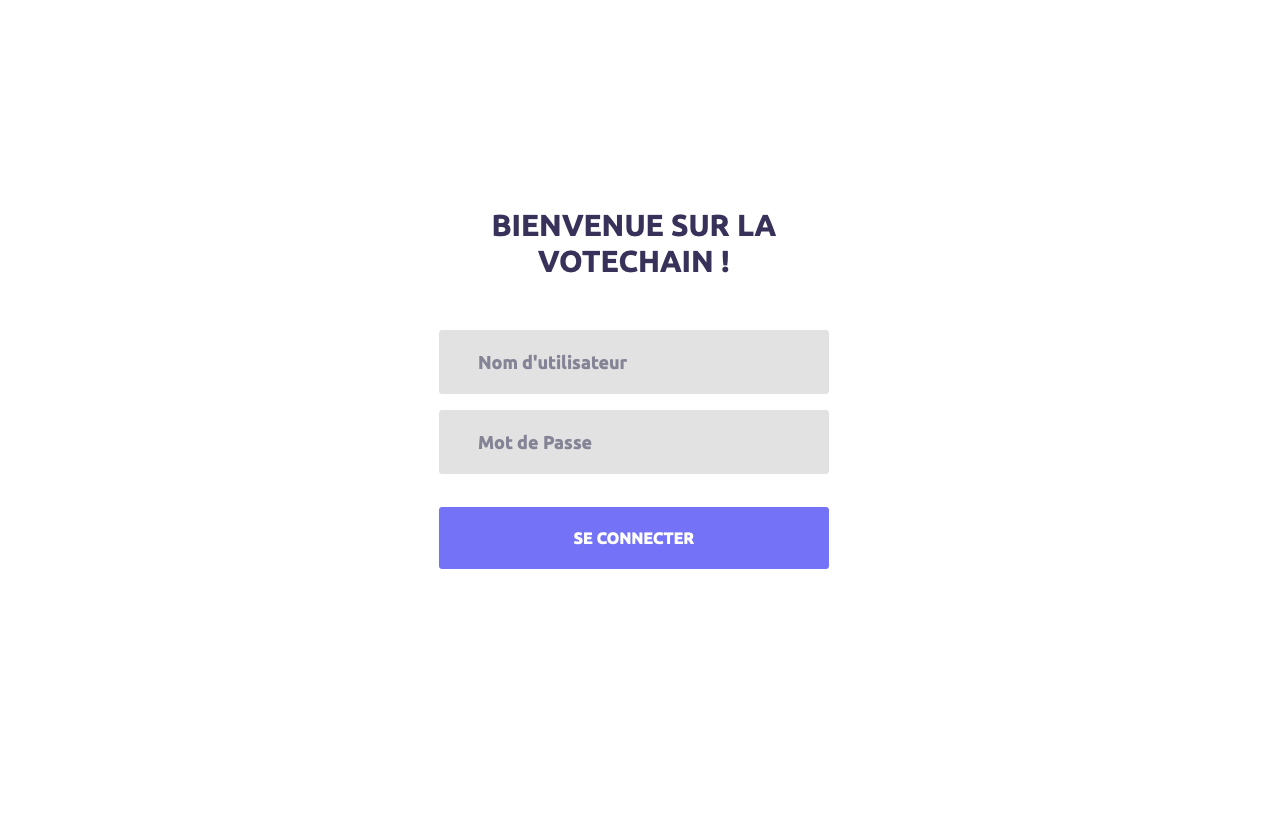
Task: Click the "Nom d'utilisateur" input field
Action: 633,362
